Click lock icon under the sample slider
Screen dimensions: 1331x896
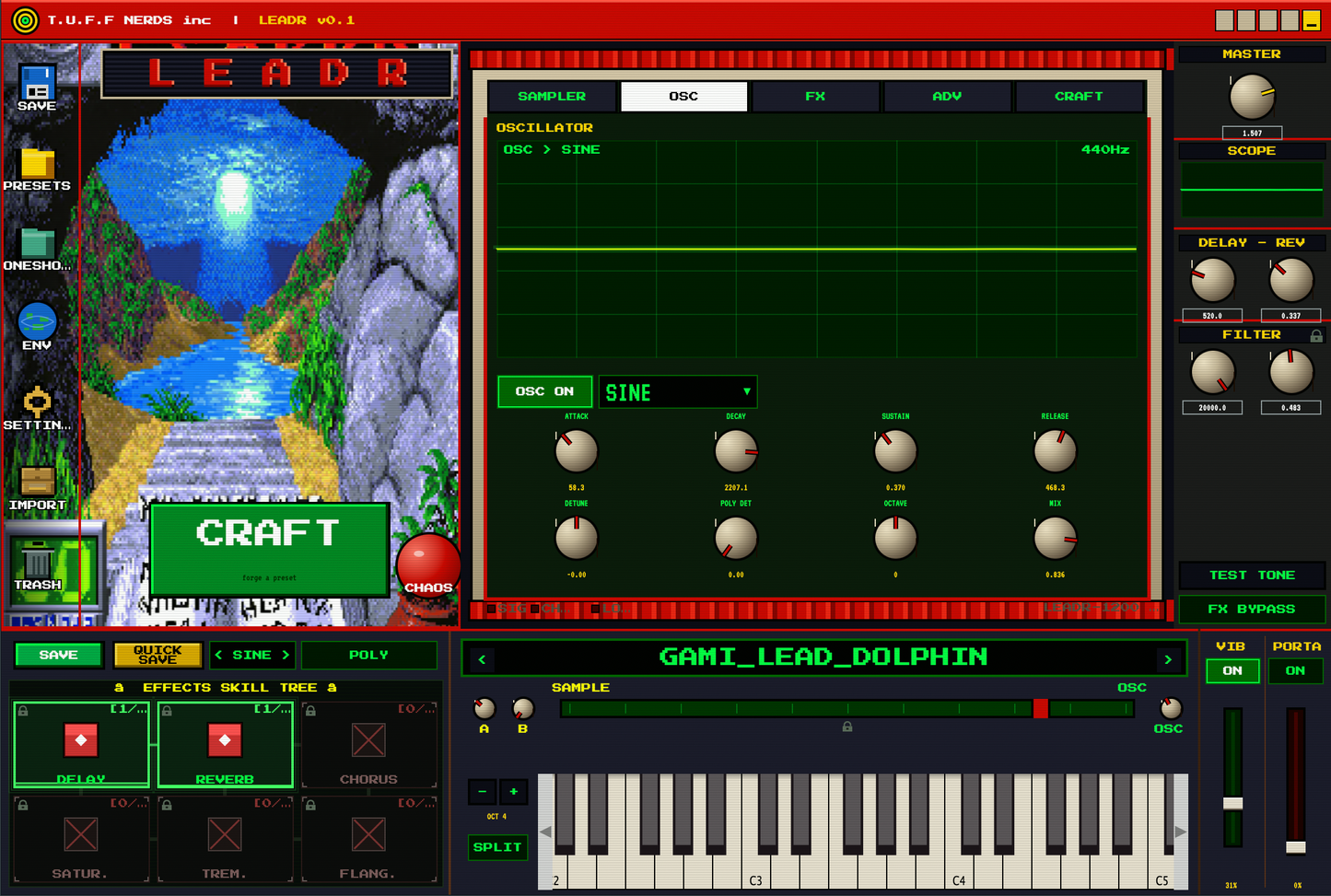coord(847,727)
